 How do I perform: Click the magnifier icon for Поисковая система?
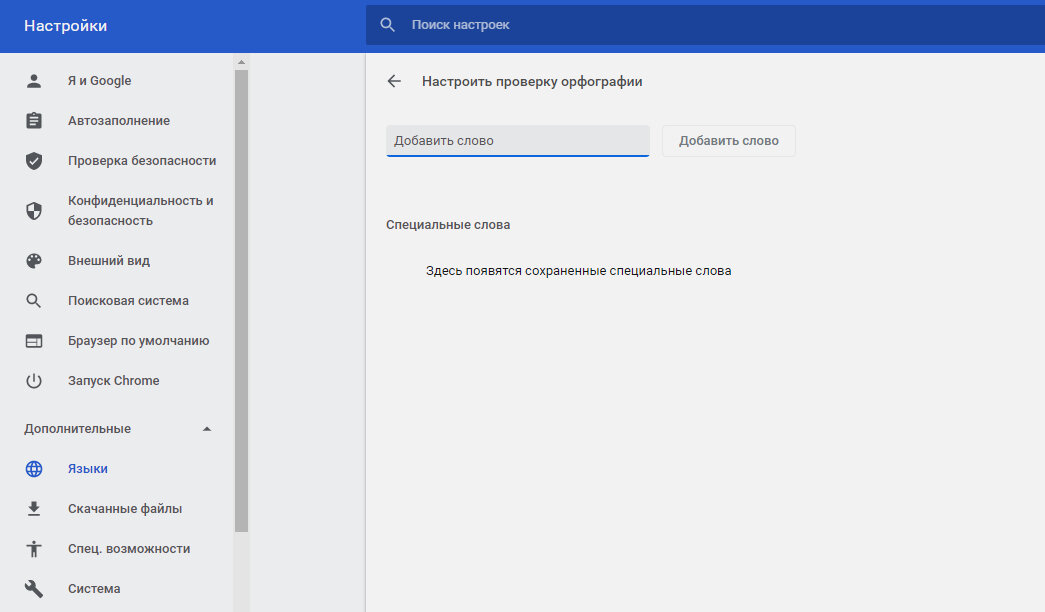34,301
